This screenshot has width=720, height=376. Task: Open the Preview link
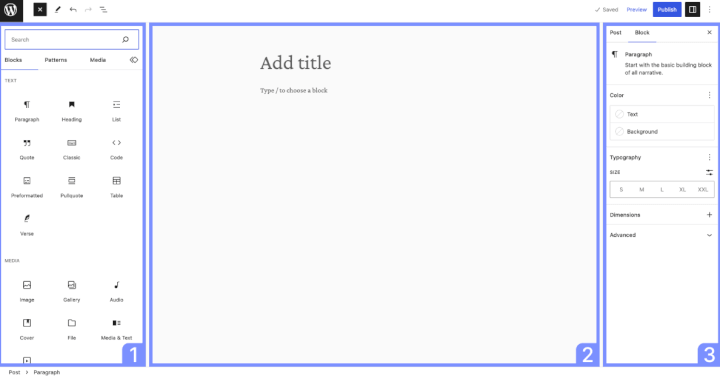[x=636, y=10]
